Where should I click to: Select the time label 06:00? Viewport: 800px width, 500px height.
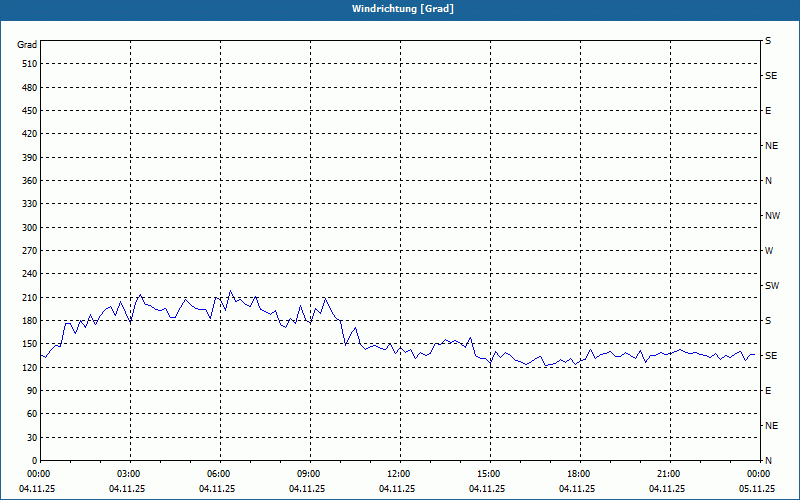tap(220, 474)
